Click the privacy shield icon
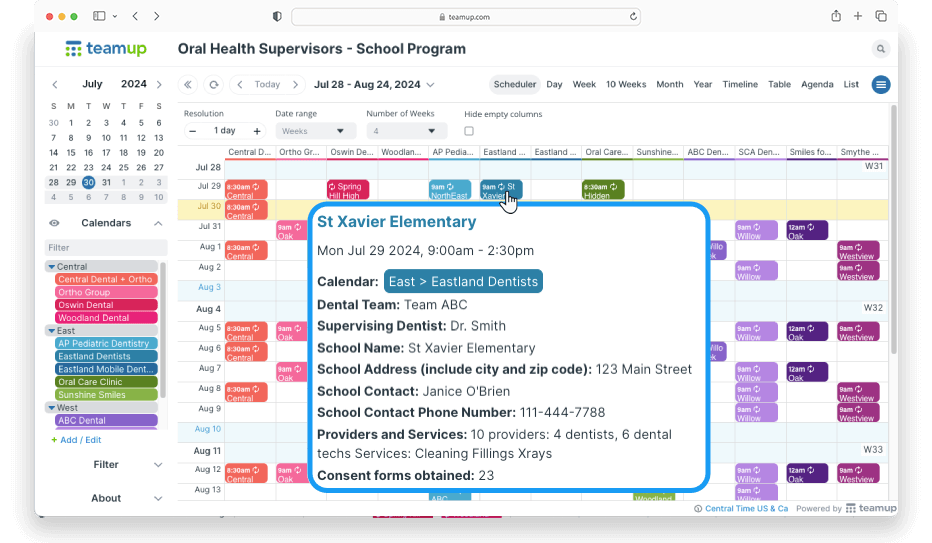 [x=277, y=17]
